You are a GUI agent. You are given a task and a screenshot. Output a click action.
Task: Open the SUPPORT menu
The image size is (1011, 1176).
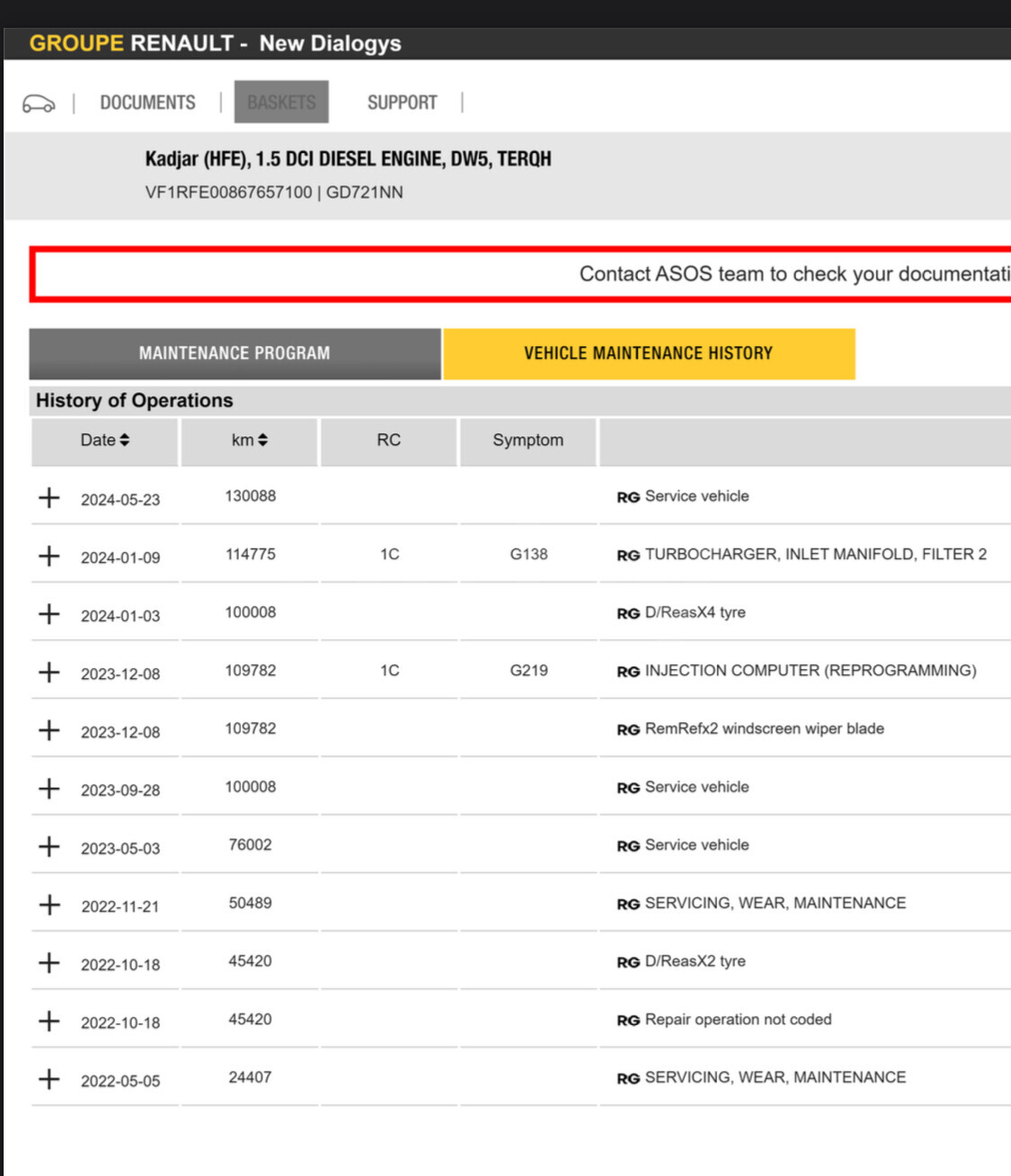point(402,102)
